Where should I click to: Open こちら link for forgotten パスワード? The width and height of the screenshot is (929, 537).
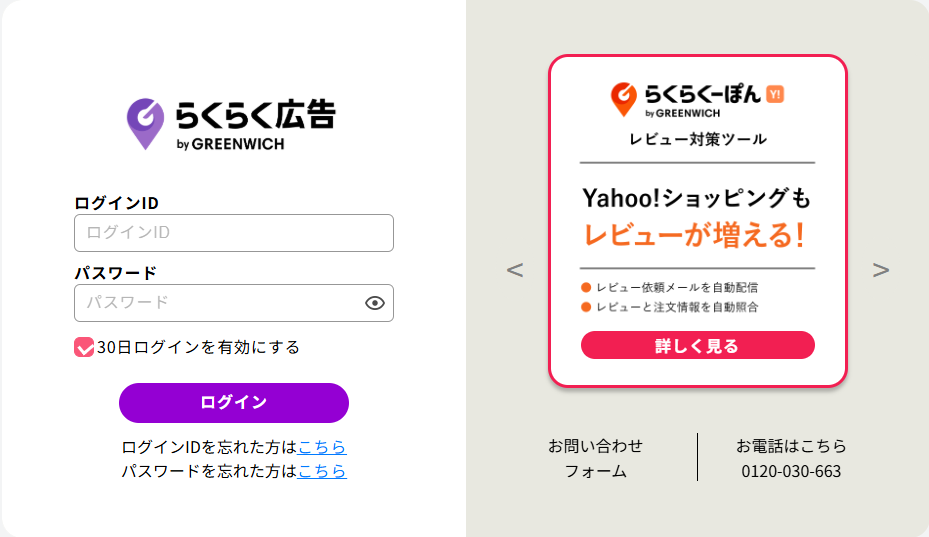coord(322,470)
